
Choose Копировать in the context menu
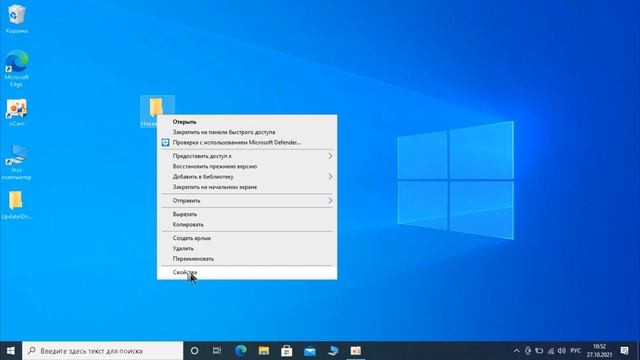(x=247, y=224)
